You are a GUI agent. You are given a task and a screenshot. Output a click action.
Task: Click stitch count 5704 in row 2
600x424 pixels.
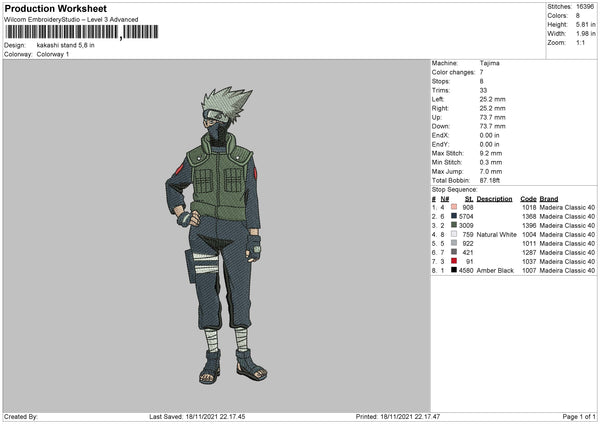(x=466, y=216)
